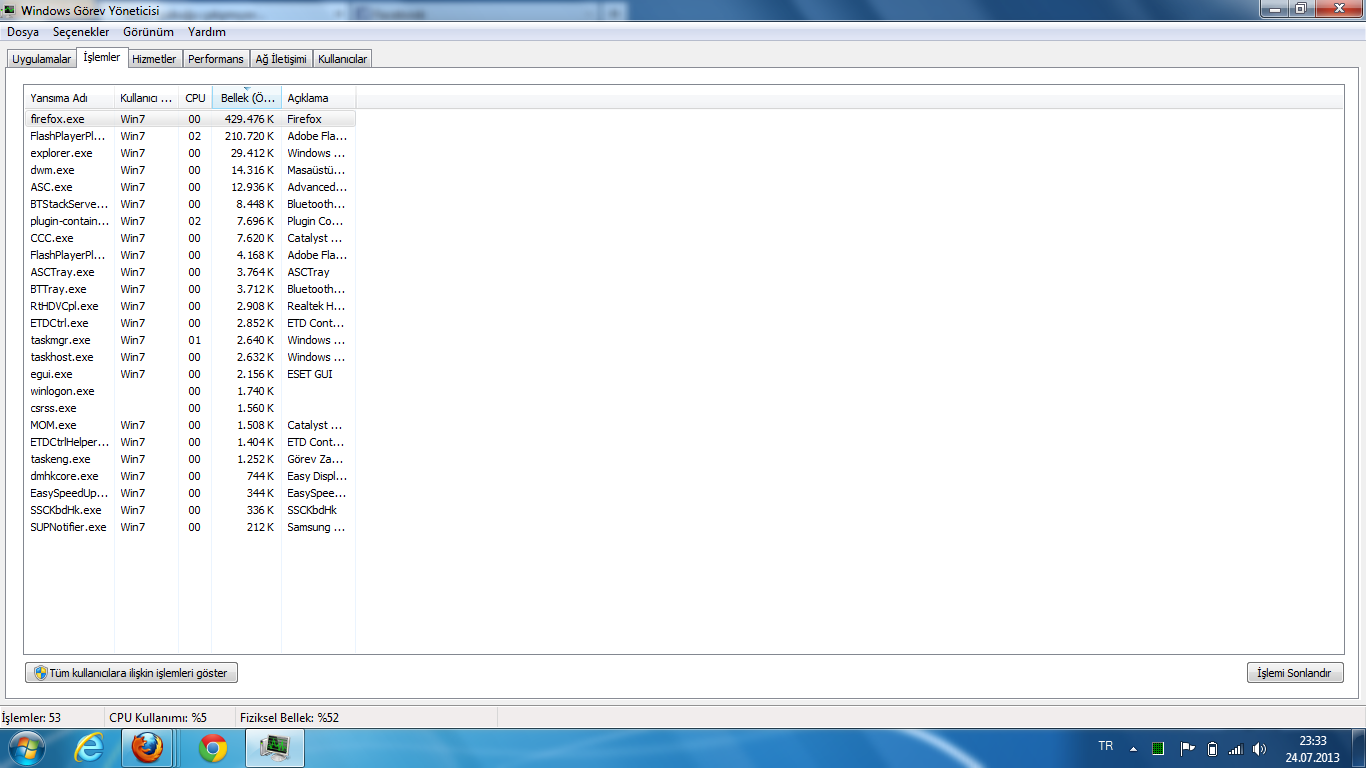This screenshot has height=768, width=1366.
Task: Click Tüm kullanıcılara ilişkin işlemleri göster button
Action: 131,673
